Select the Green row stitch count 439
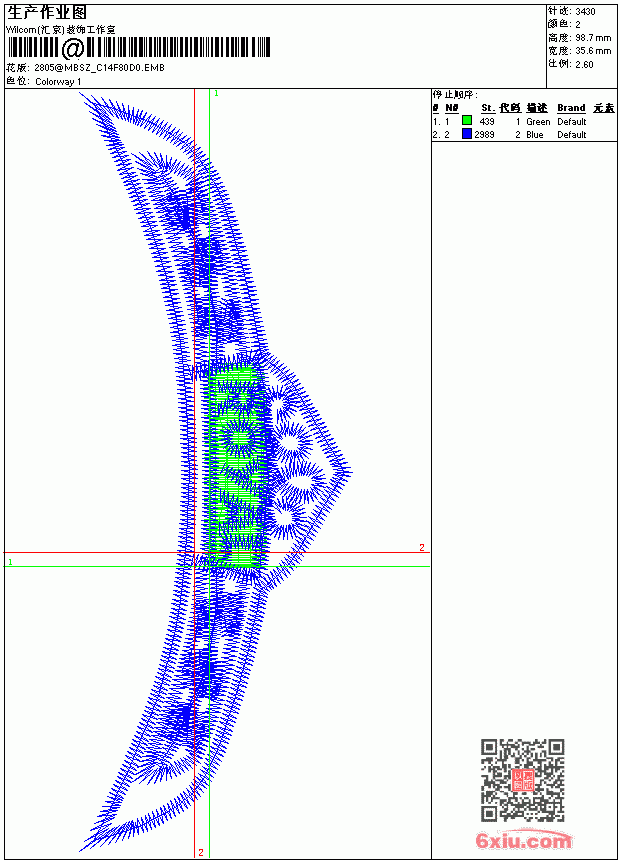The image size is (620, 860). click(487, 122)
